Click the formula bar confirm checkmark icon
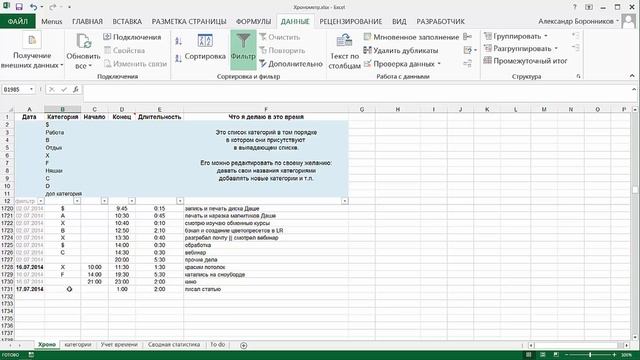 pos(64,89)
